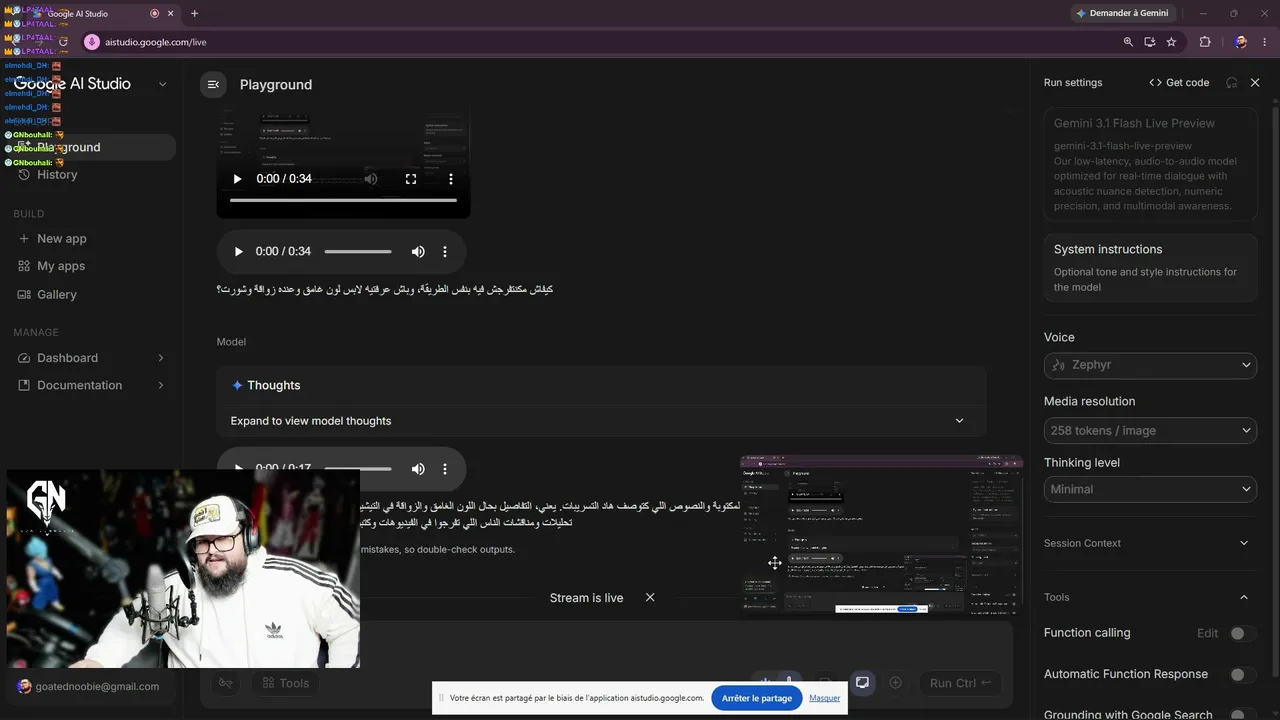Screen dimensions: 1280x720
Task: Bookmark this page with the star icon
Action: [1171, 42]
